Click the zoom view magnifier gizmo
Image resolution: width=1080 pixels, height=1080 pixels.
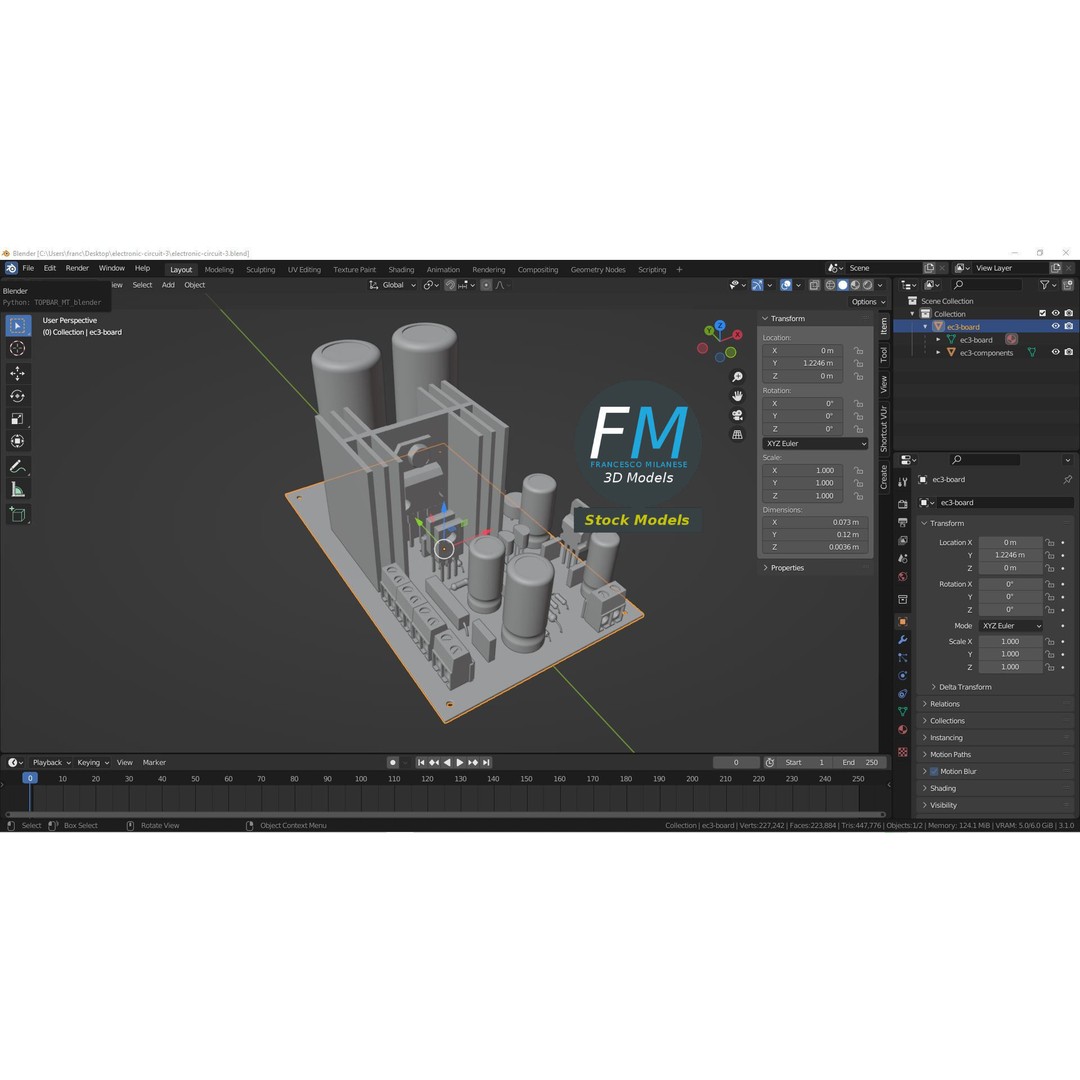[737, 377]
